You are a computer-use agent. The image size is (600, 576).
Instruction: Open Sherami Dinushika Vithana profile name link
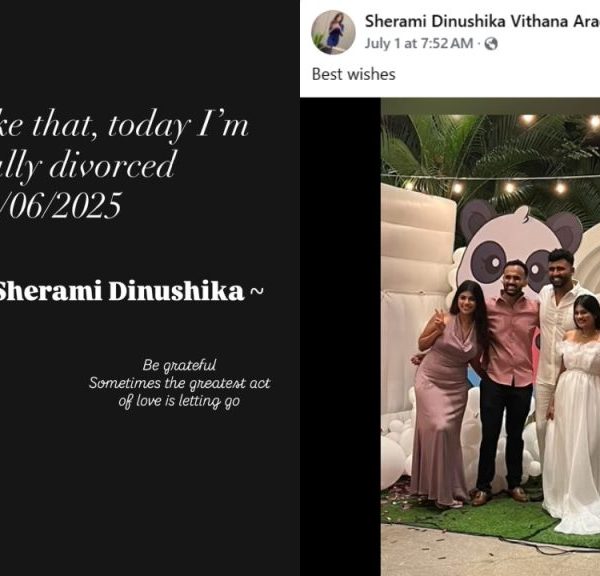482,21
